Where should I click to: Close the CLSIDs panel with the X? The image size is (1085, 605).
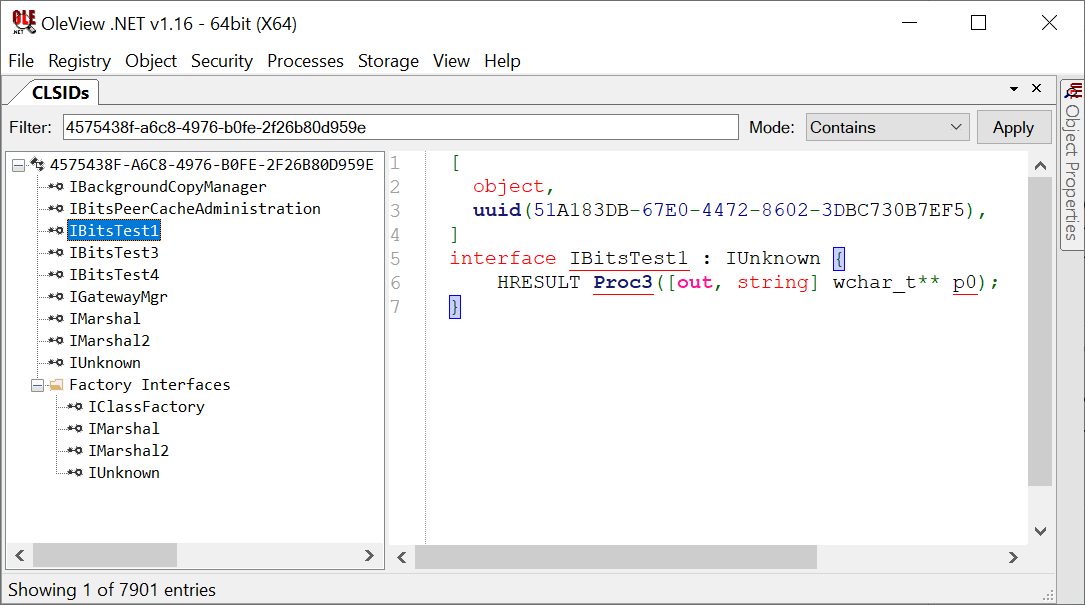click(1037, 89)
